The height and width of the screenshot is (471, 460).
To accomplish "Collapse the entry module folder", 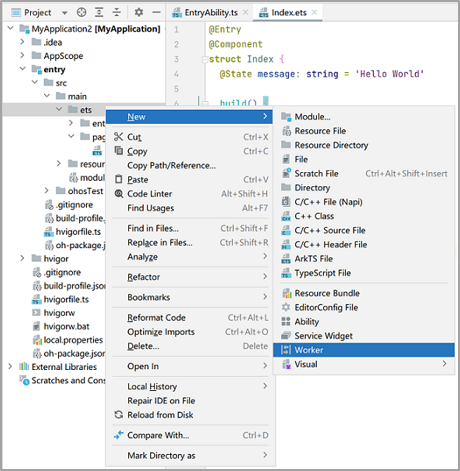I will tap(22, 69).
